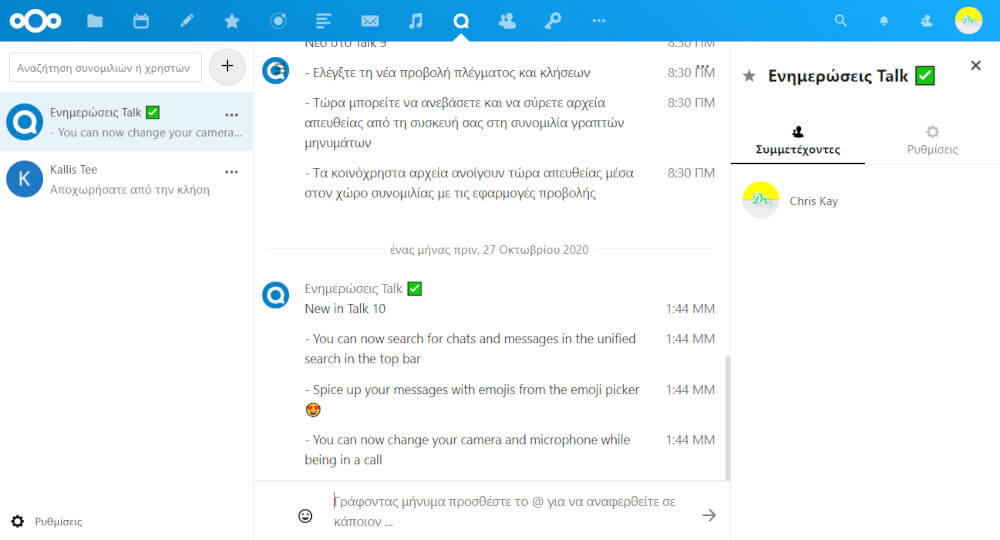The height and width of the screenshot is (540, 1000).
Task: Click the Talk avatar beside October message
Action: click(x=276, y=295)
